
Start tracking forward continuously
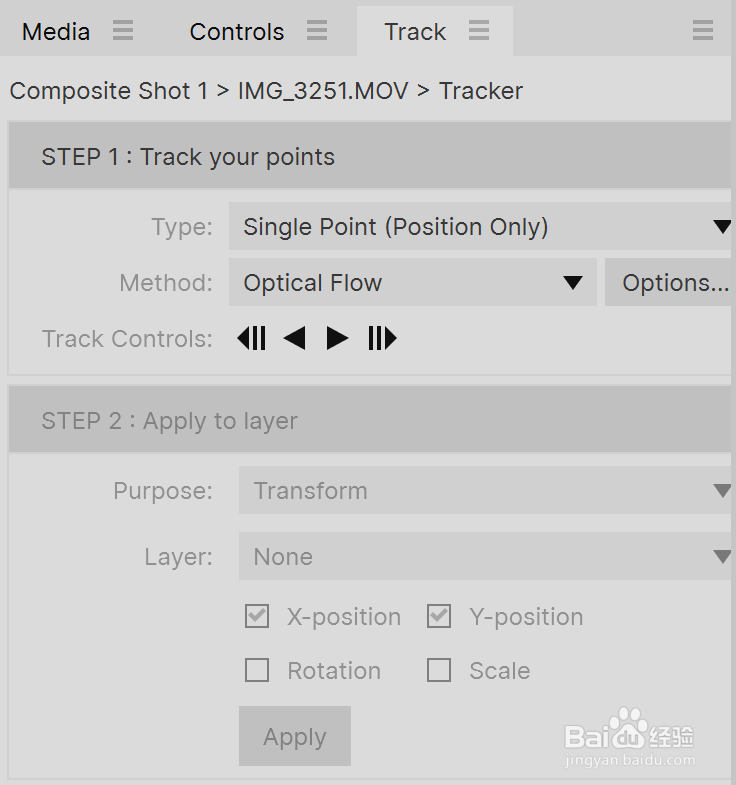coord(337,338)
